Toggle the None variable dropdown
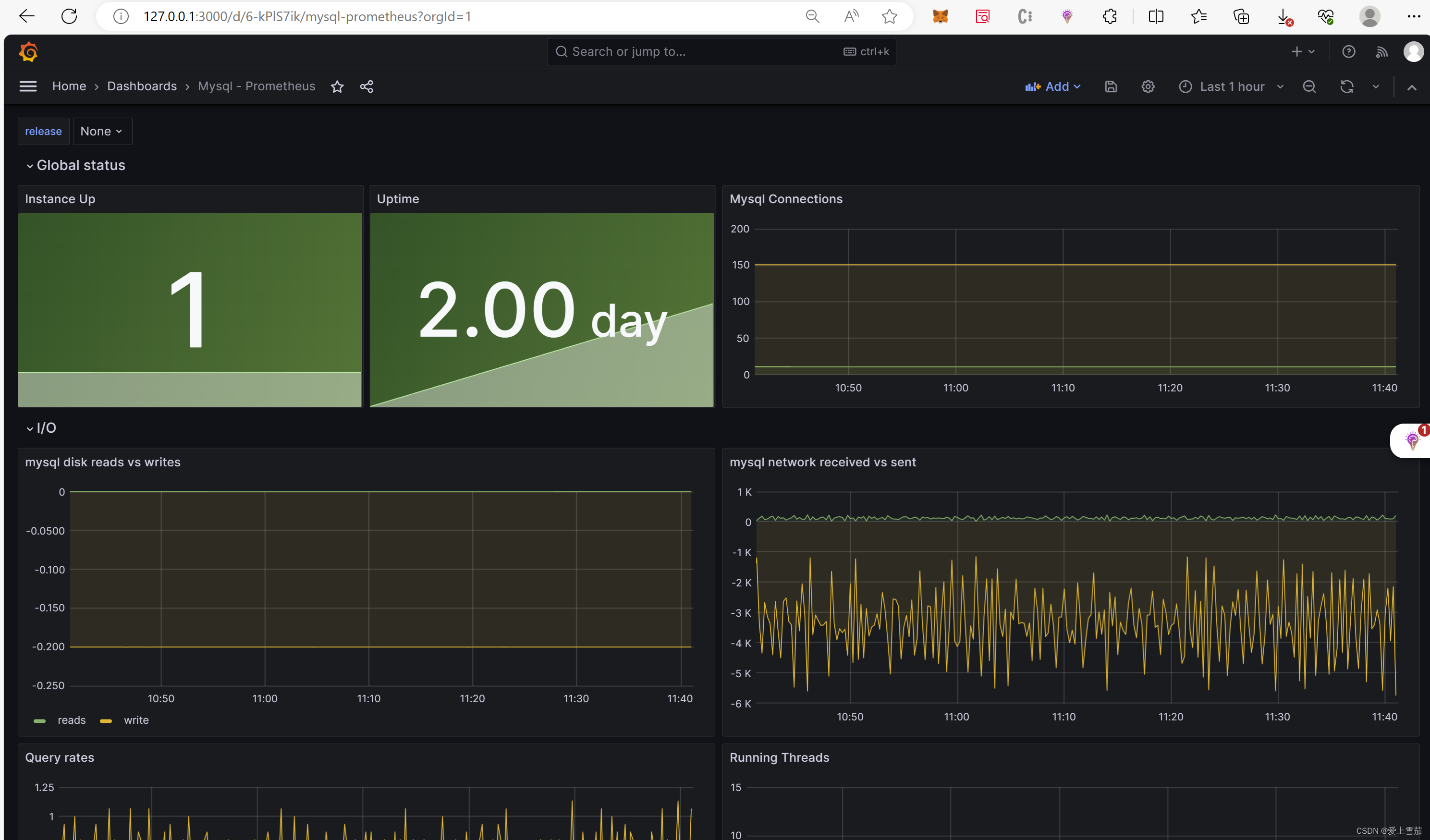 tap(100, 131)
